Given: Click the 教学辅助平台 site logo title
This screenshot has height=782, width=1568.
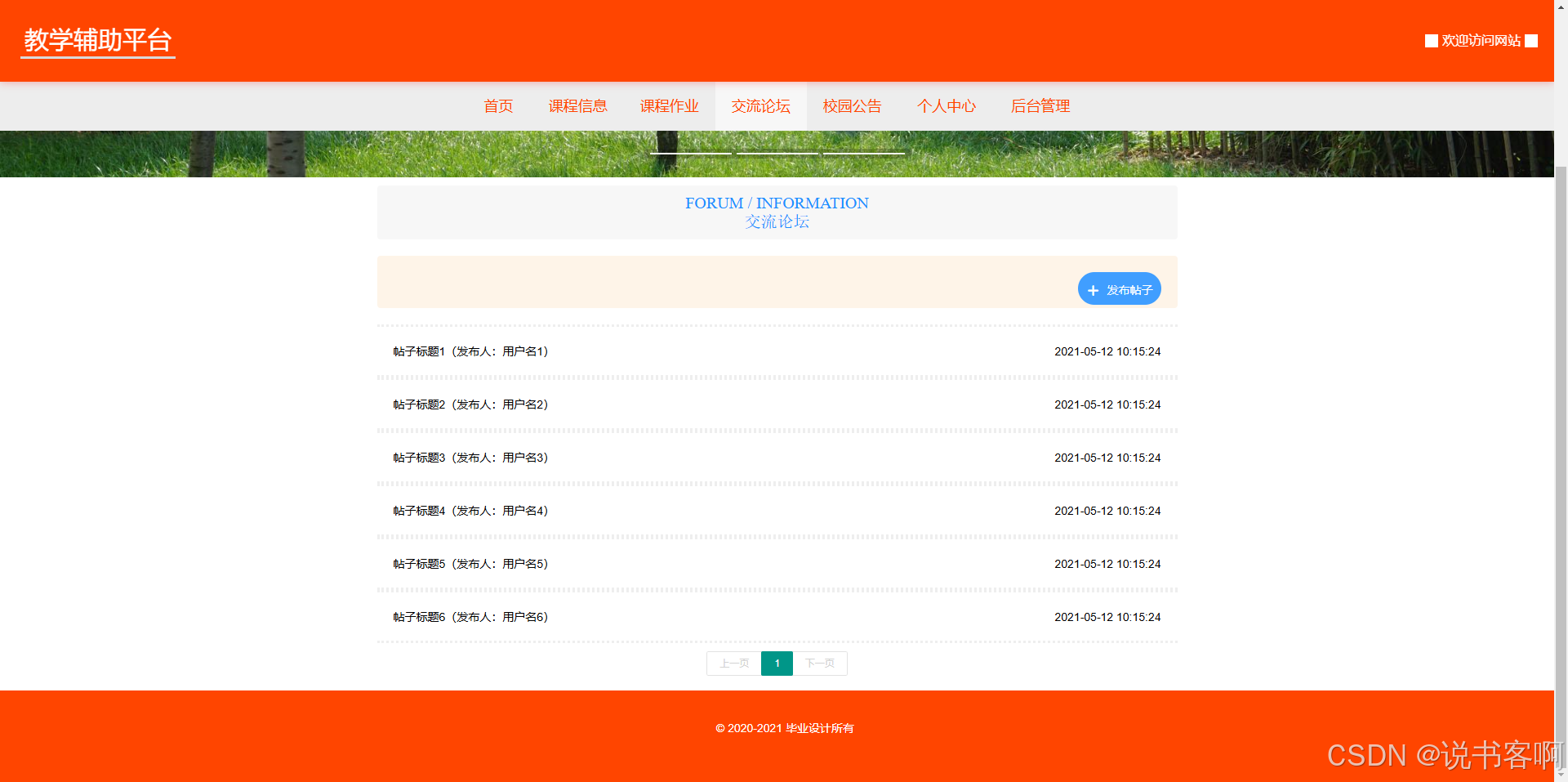Looking at the screenshot, I should pyautogui.click(x=98, y=41).
